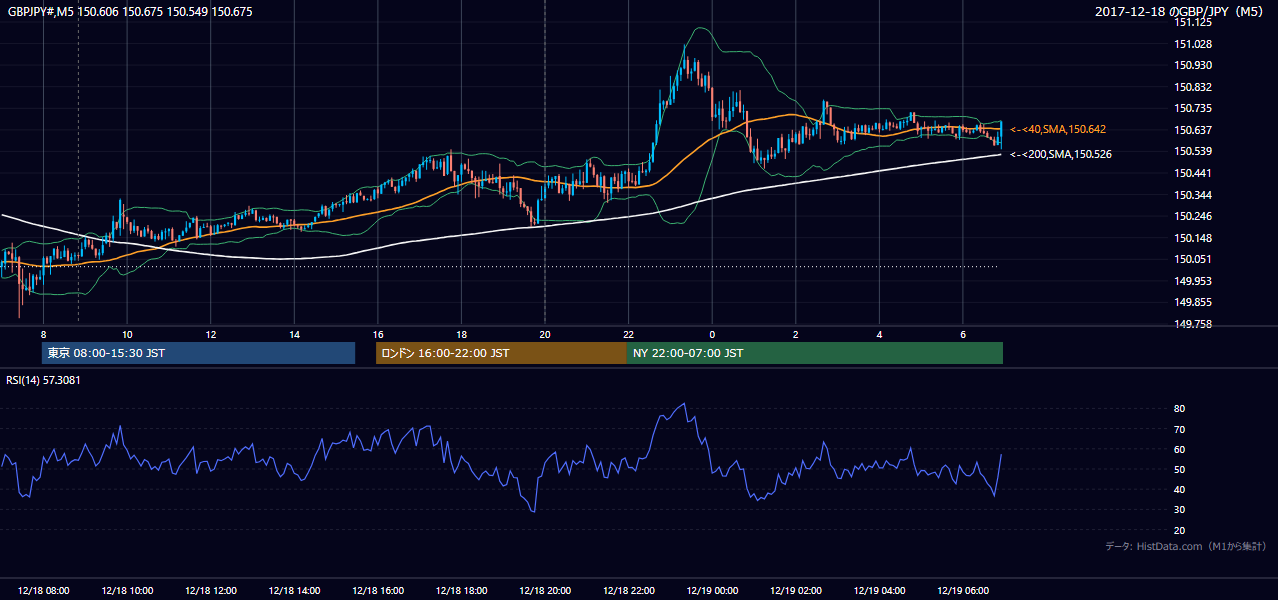
Task: Click price axis value 150.246
Action: coord(1193,216)
